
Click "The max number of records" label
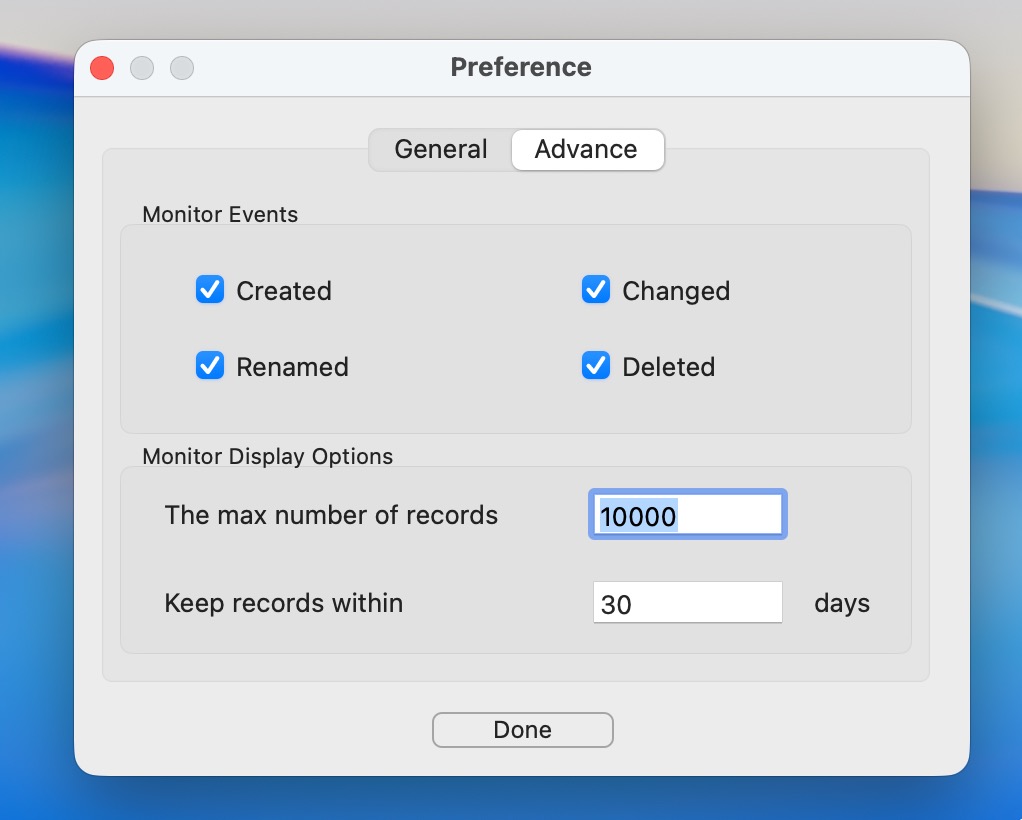point(331,515)
